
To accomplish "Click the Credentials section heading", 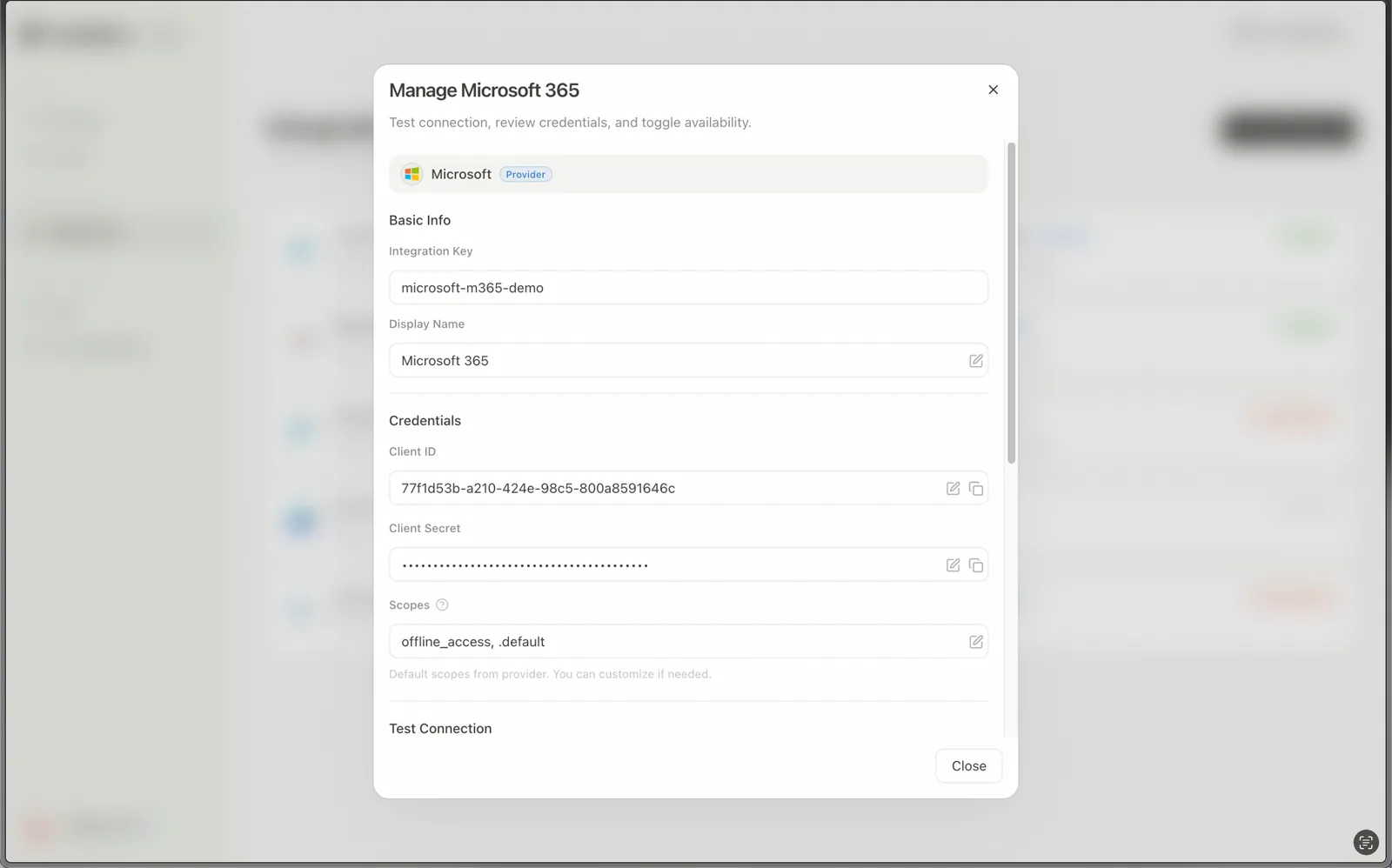I will 425,421.
